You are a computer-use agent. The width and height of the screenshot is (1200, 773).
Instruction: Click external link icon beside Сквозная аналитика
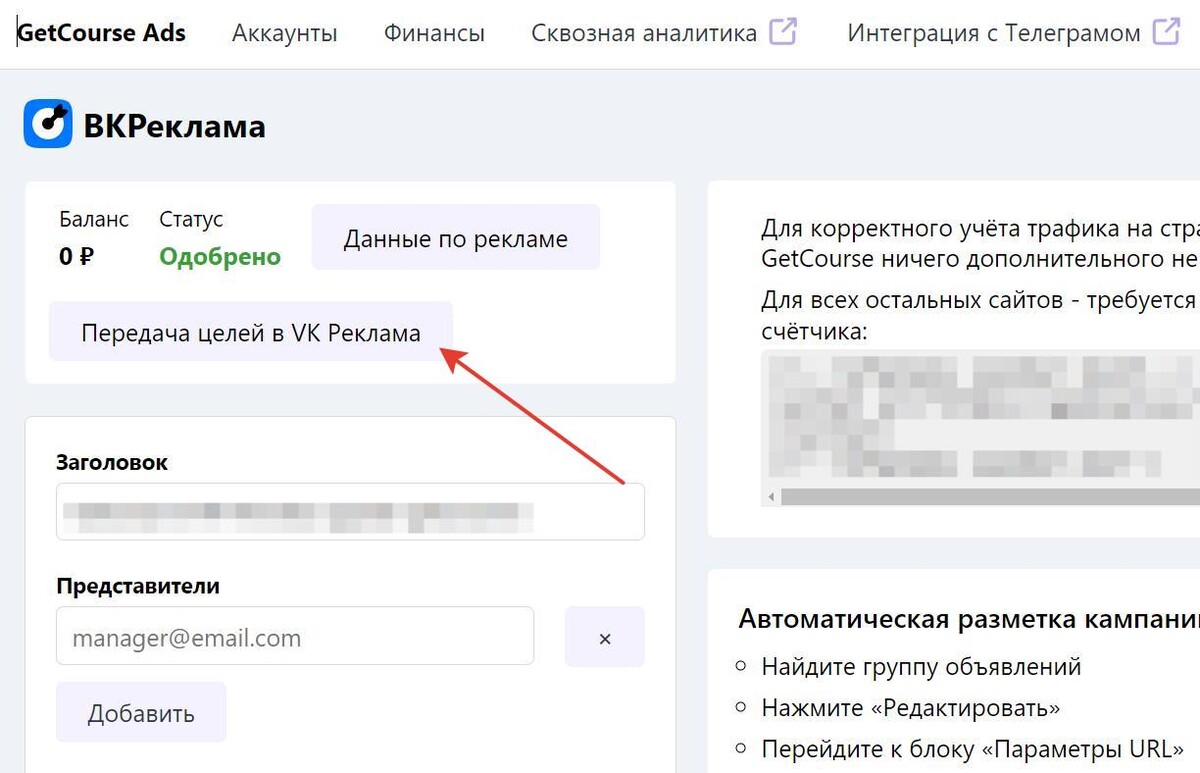click(783, 31)
